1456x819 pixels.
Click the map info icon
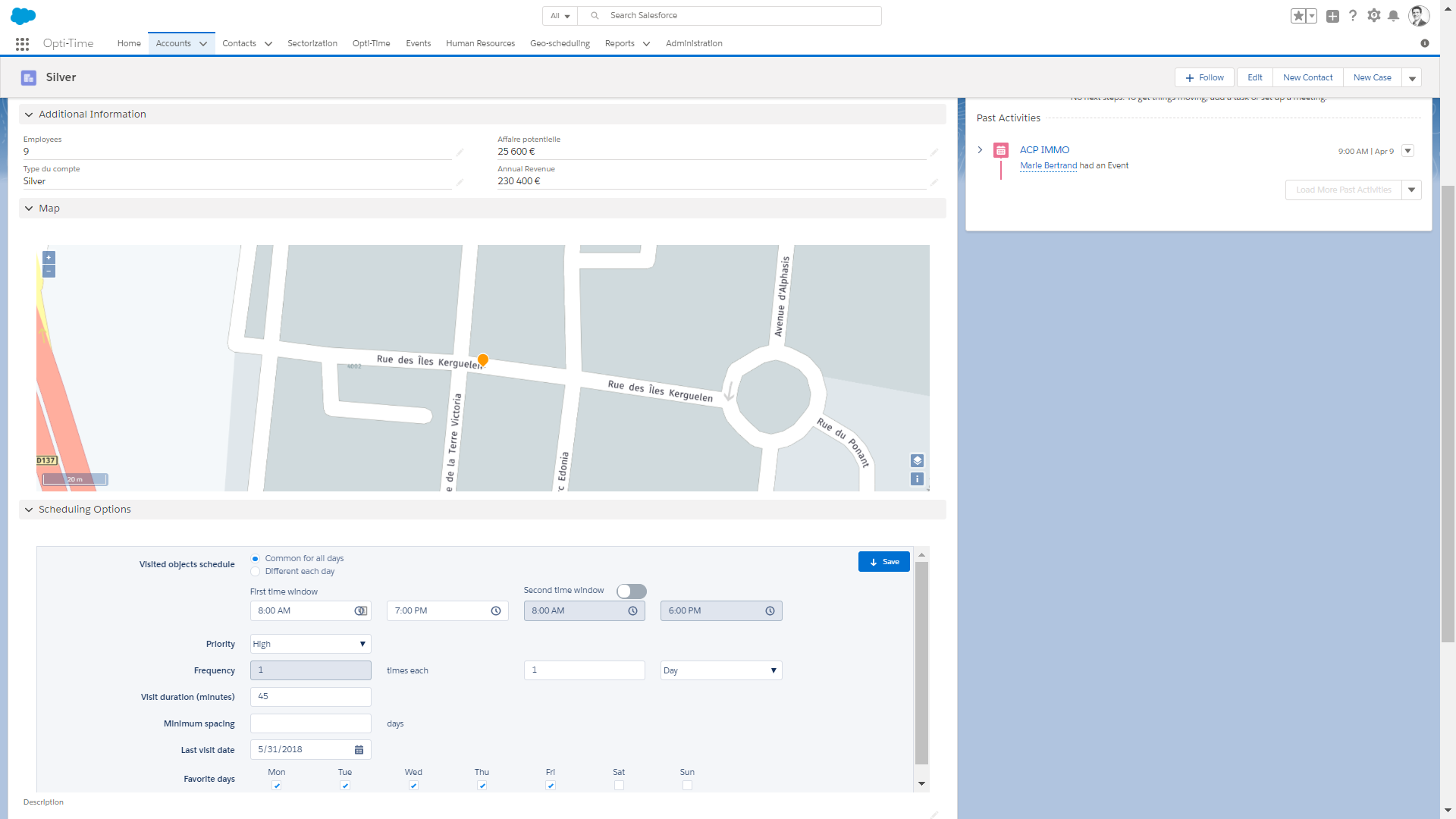coord(917,479)
